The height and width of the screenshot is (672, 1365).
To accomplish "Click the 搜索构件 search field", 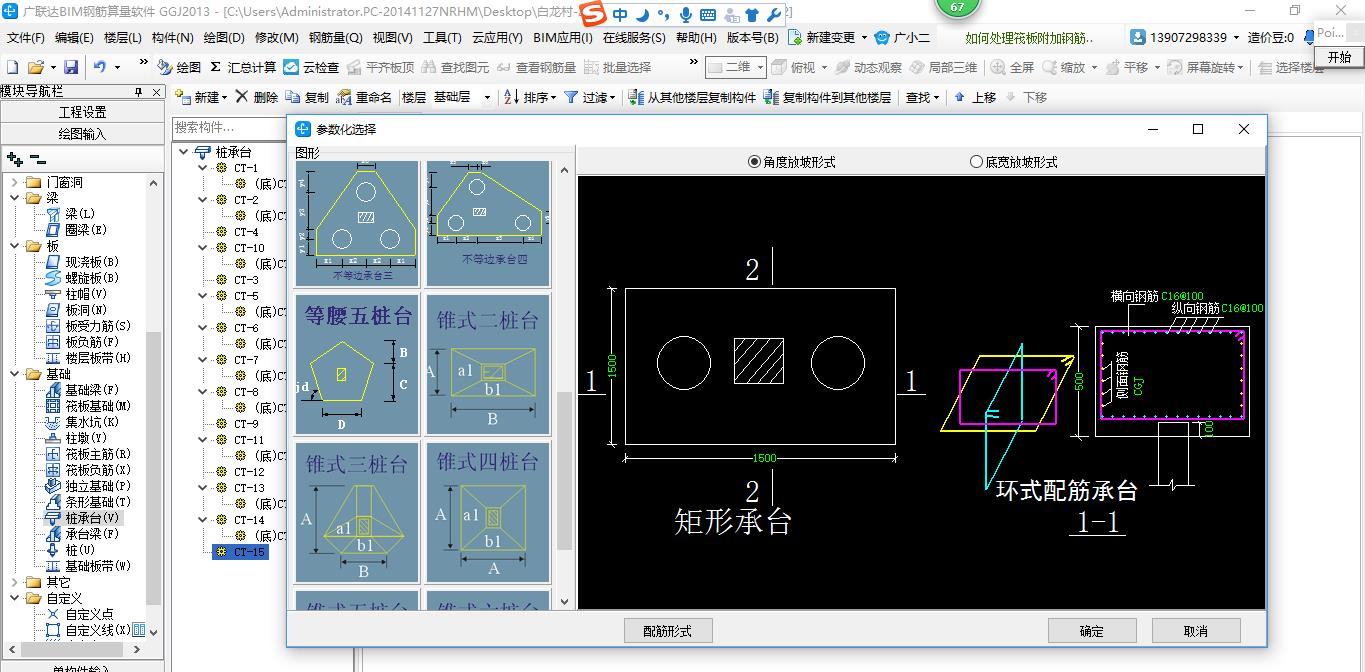I will pos(228,127).
